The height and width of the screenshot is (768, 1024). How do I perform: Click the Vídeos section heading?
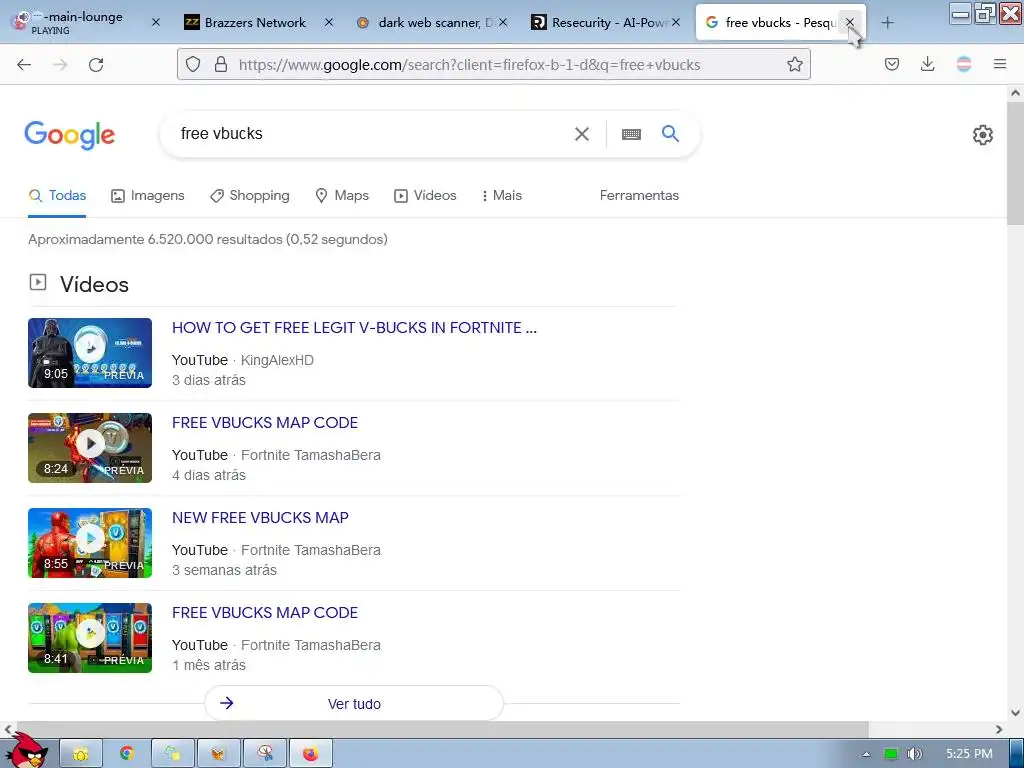tap(94, 285)
